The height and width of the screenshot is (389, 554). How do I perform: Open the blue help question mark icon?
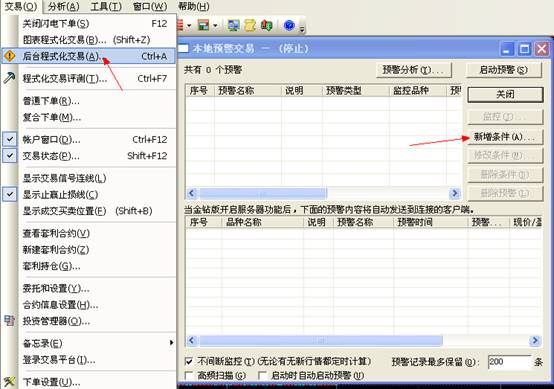[289, 25]
